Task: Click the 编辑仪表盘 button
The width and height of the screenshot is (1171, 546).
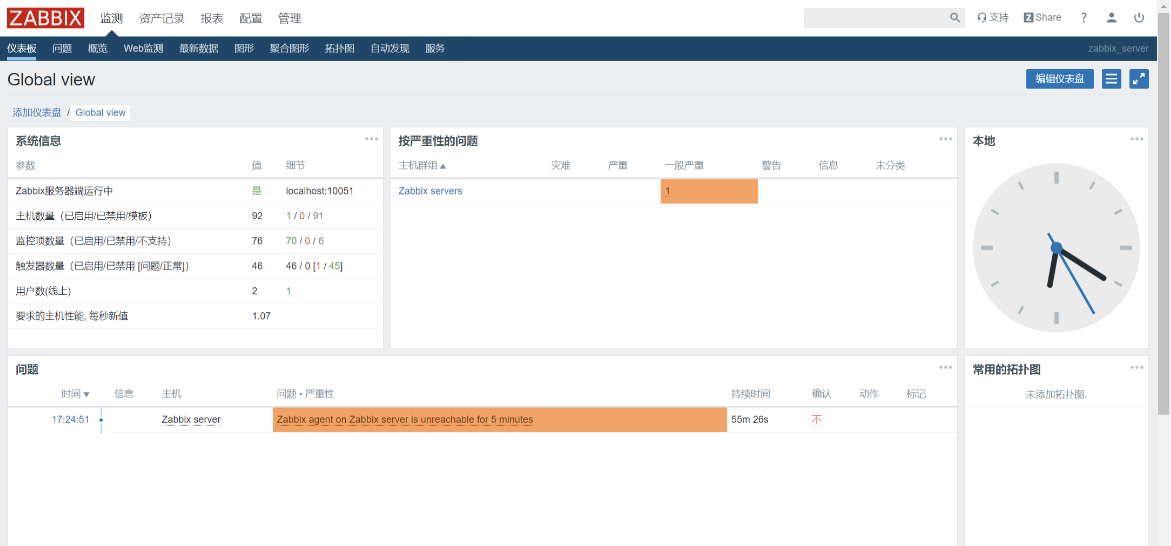Action: (1060, 78)
